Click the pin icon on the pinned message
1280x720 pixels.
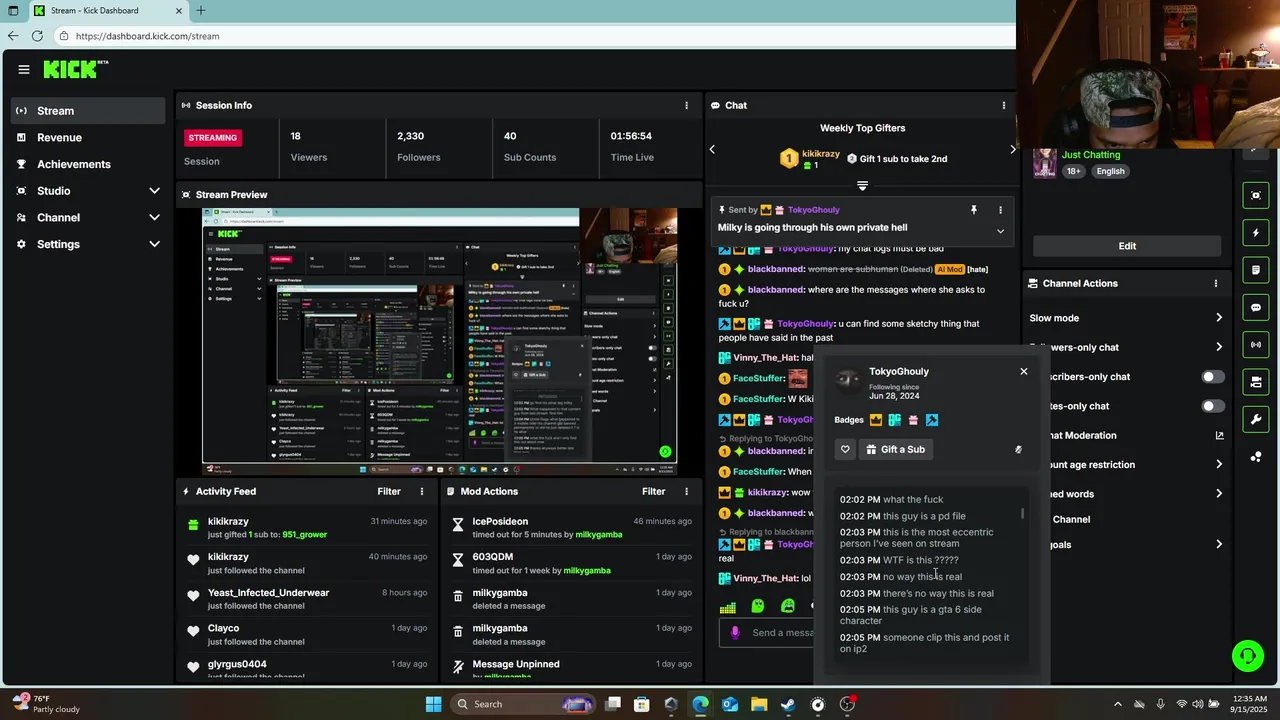(x=973, y=210)
